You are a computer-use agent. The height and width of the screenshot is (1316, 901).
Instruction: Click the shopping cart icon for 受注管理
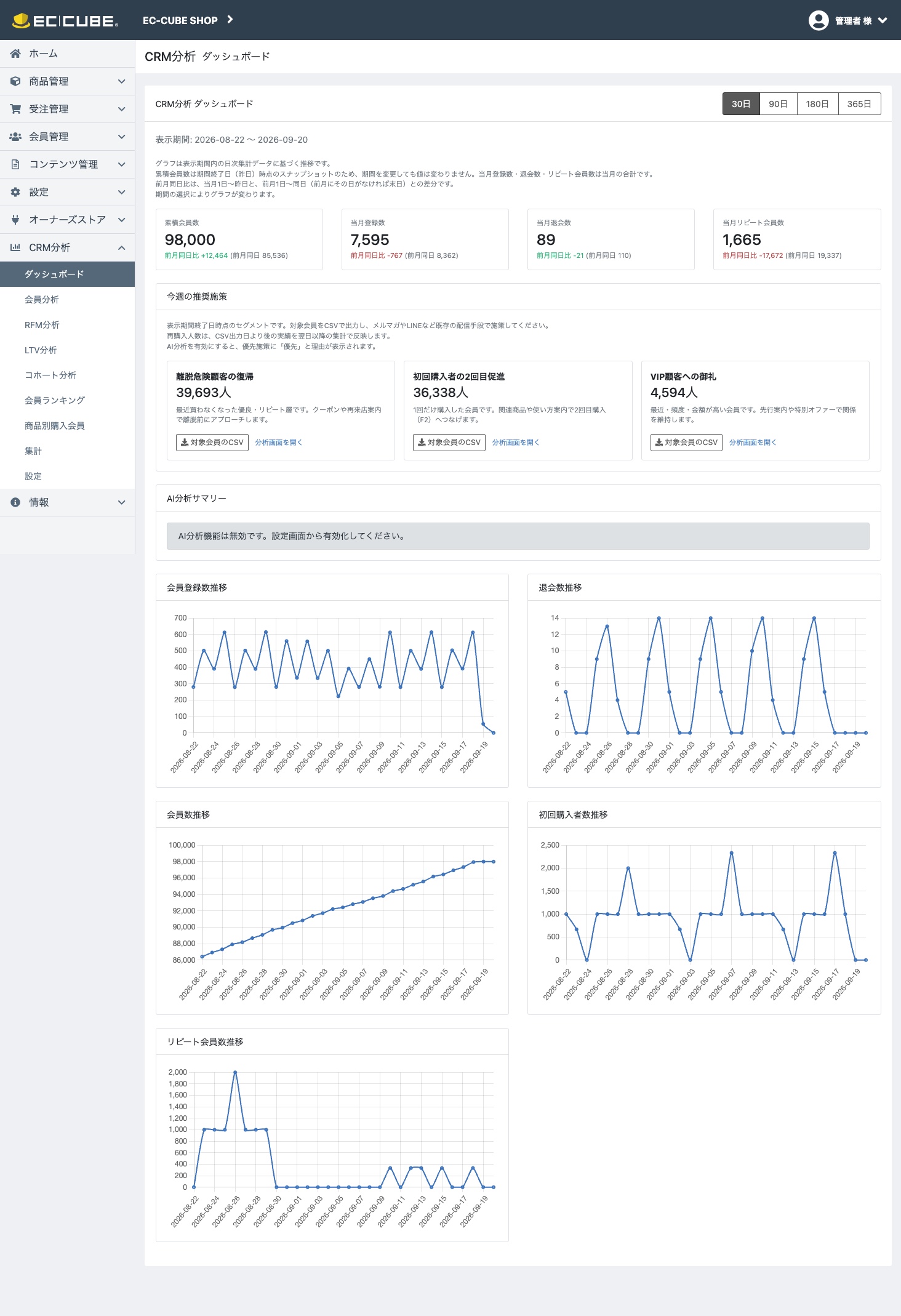coord(15,109)
